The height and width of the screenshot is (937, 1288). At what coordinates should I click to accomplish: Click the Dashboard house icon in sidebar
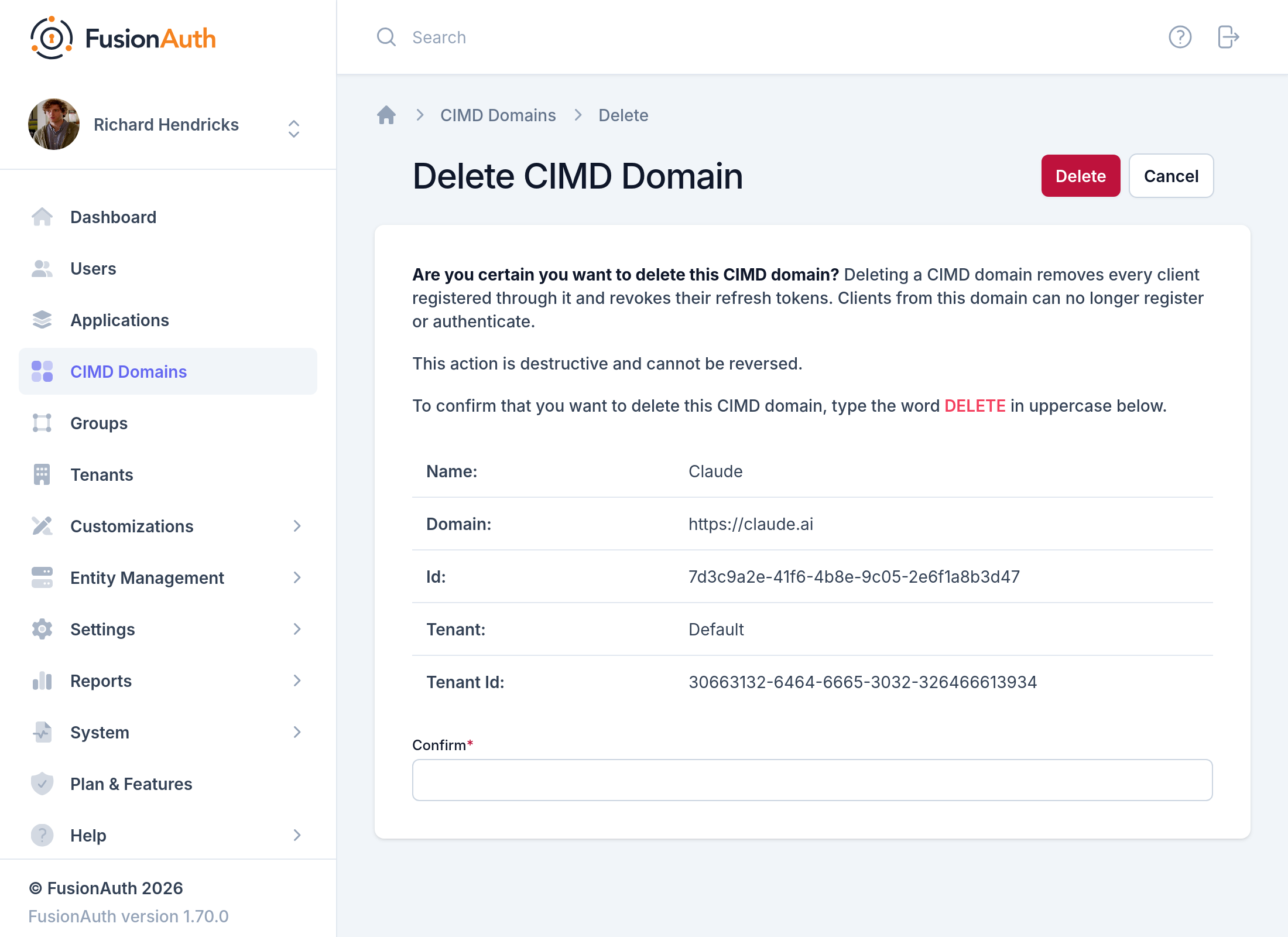[x=42, y=217]
